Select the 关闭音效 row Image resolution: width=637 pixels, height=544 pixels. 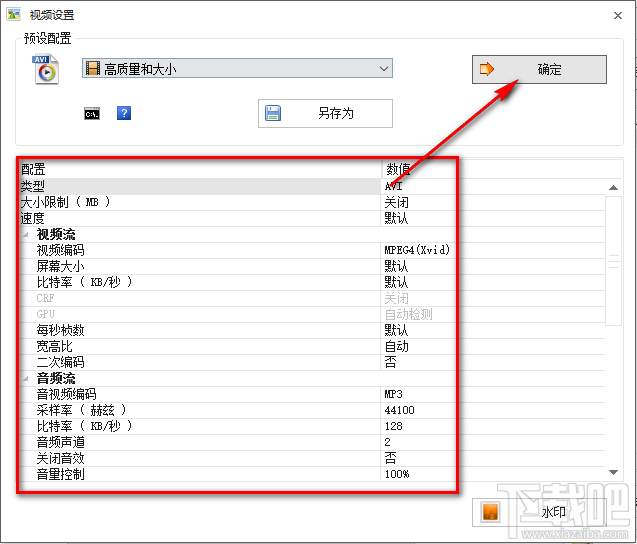(x=312, y=458)
